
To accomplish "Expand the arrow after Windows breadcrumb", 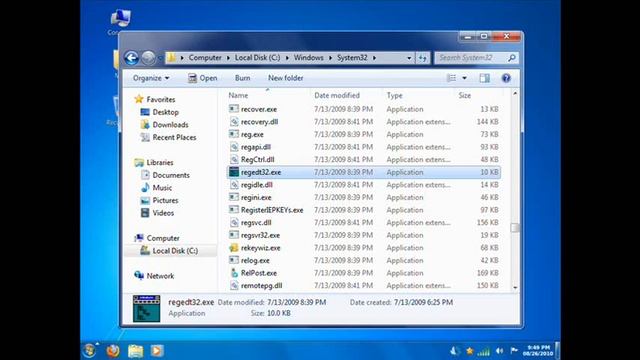I will click(x=330, y=58).
